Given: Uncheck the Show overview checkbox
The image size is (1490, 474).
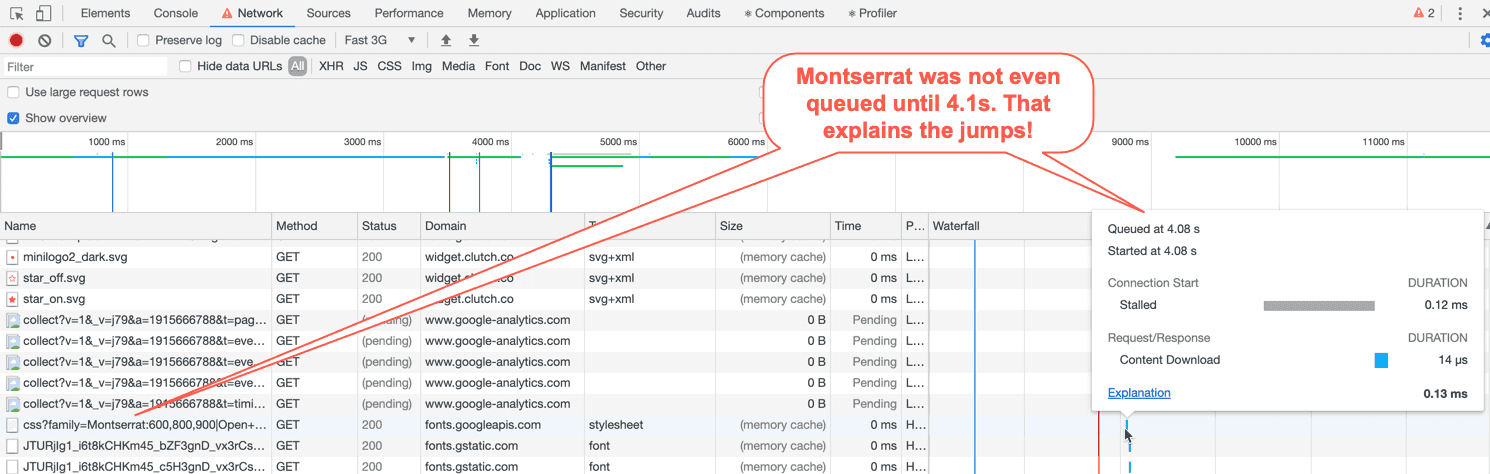Looking at the screenshot, I should tap(13, 118).
